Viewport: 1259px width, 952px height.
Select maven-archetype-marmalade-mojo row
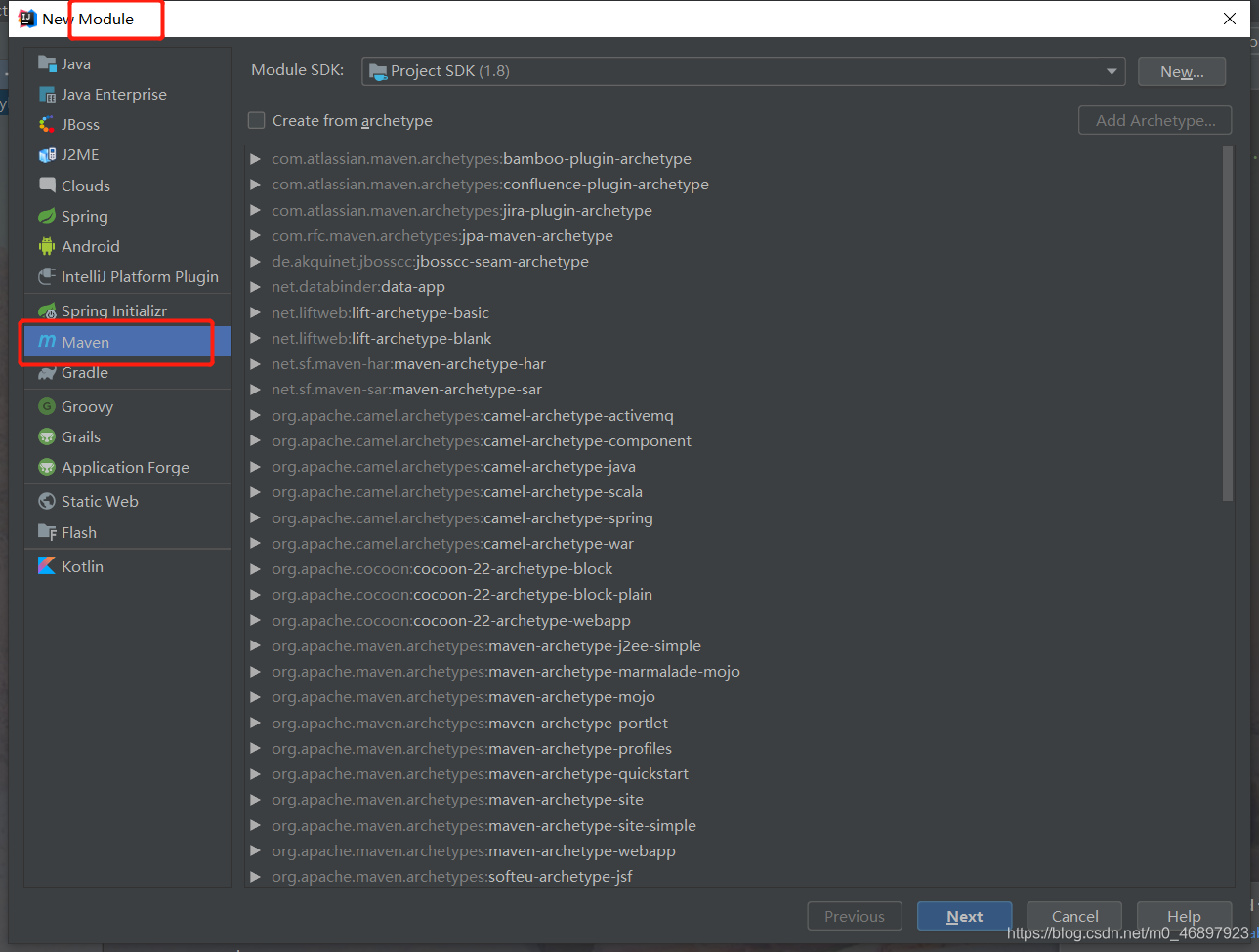pyautogui.click(x=734, y=671)
